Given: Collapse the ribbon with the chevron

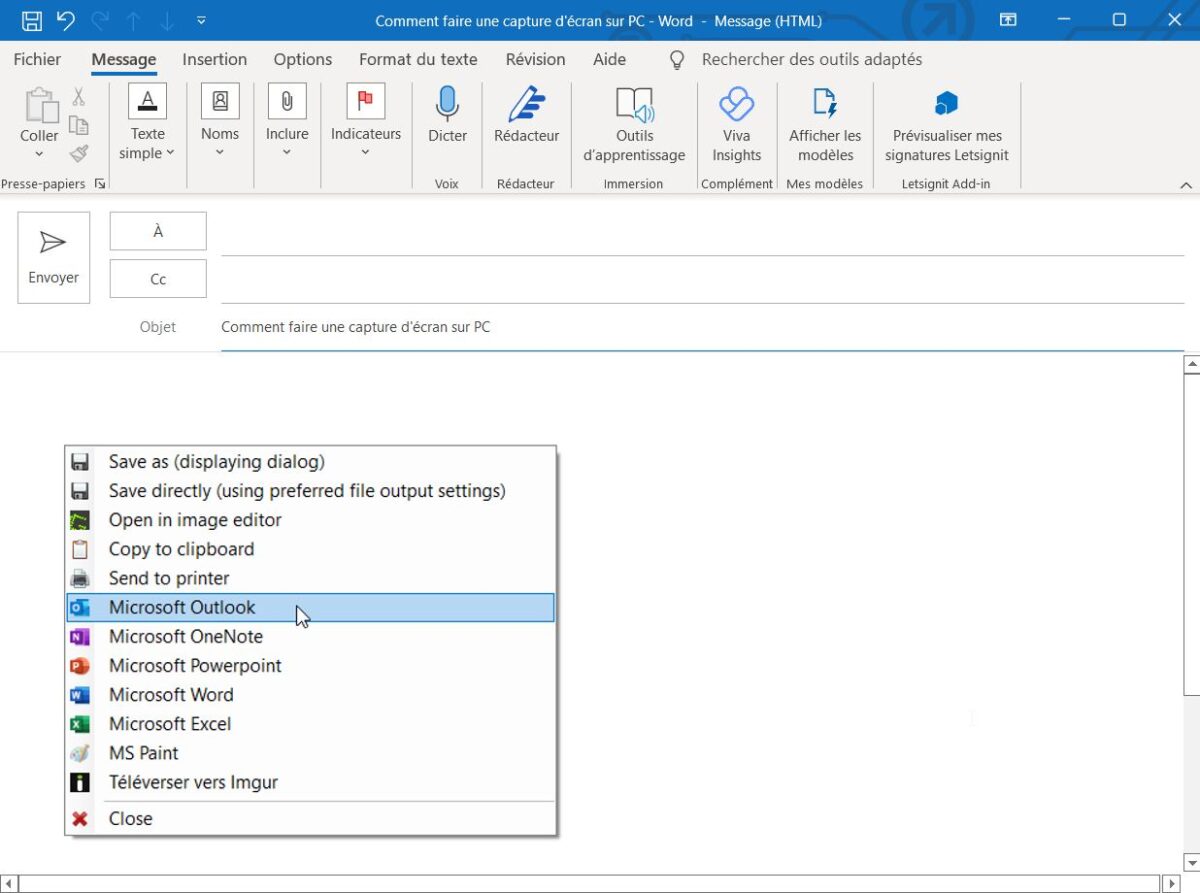Looking at the screenshot, I should coord(1187,184).
